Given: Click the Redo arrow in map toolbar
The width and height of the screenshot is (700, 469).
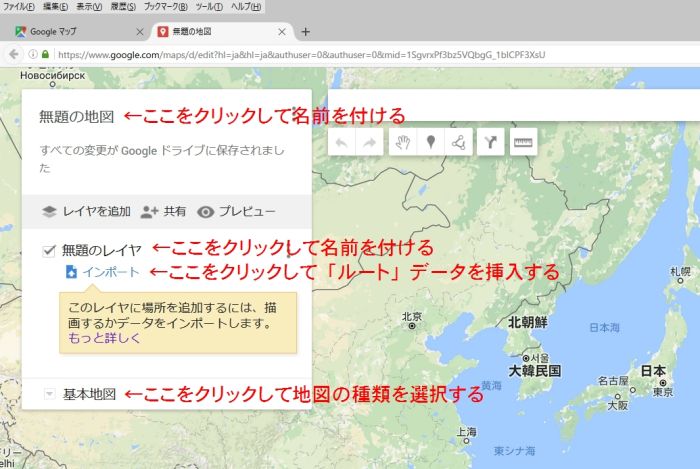Looking at the screenshot, I should tap(369, 142).
